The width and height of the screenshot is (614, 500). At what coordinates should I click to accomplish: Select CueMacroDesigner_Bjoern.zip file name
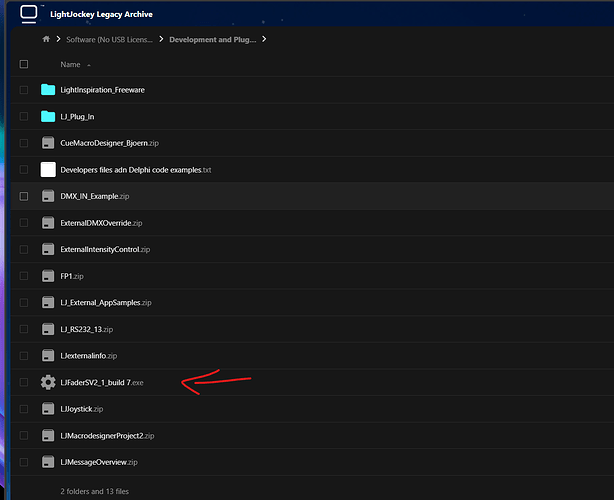(110, 143)
